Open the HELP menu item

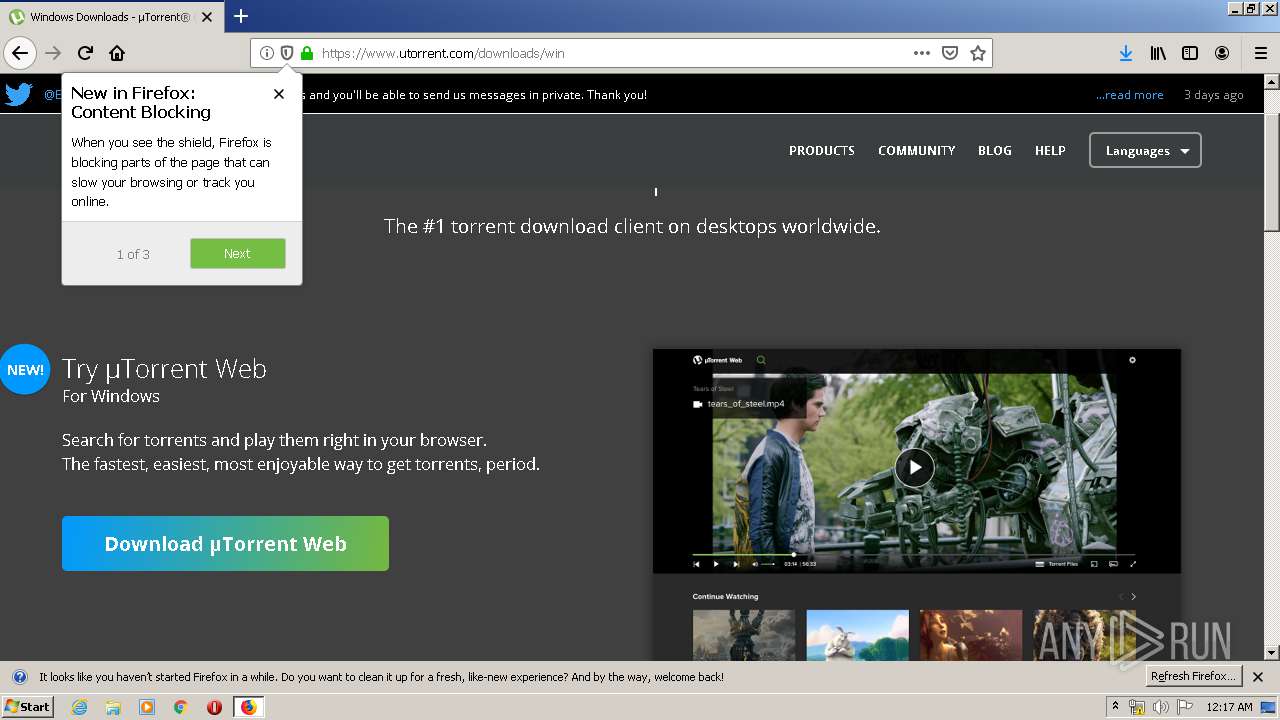click(x=1050, y=151)
